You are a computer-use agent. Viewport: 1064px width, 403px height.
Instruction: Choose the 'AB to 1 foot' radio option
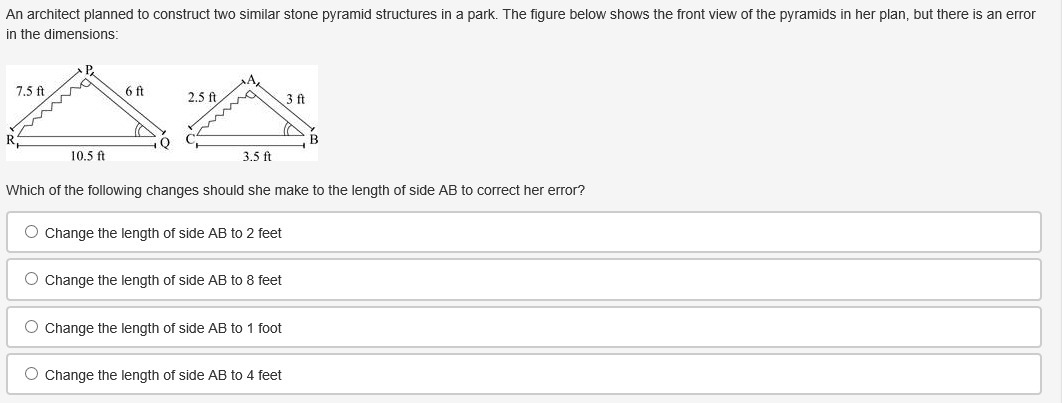pos(32,327)
